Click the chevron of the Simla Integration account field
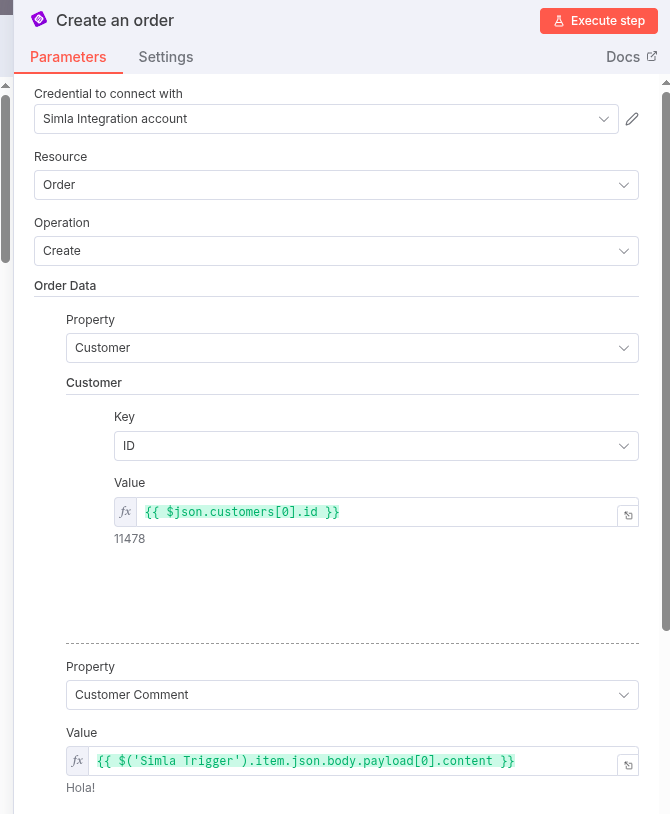Image resolution: width=670 pixels, height=814 pixels. (604, 119)
